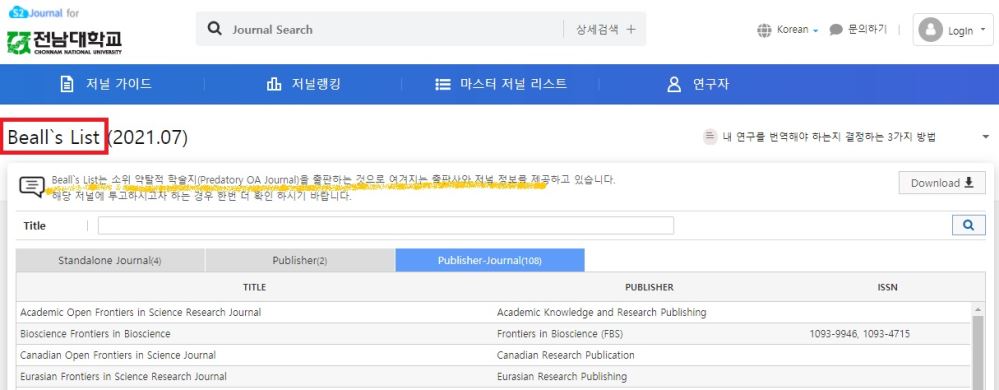The height and width of the screenshot is (390, 999).
Task: Click the notice speech bubble icon
Action: (x=32, y=186)
